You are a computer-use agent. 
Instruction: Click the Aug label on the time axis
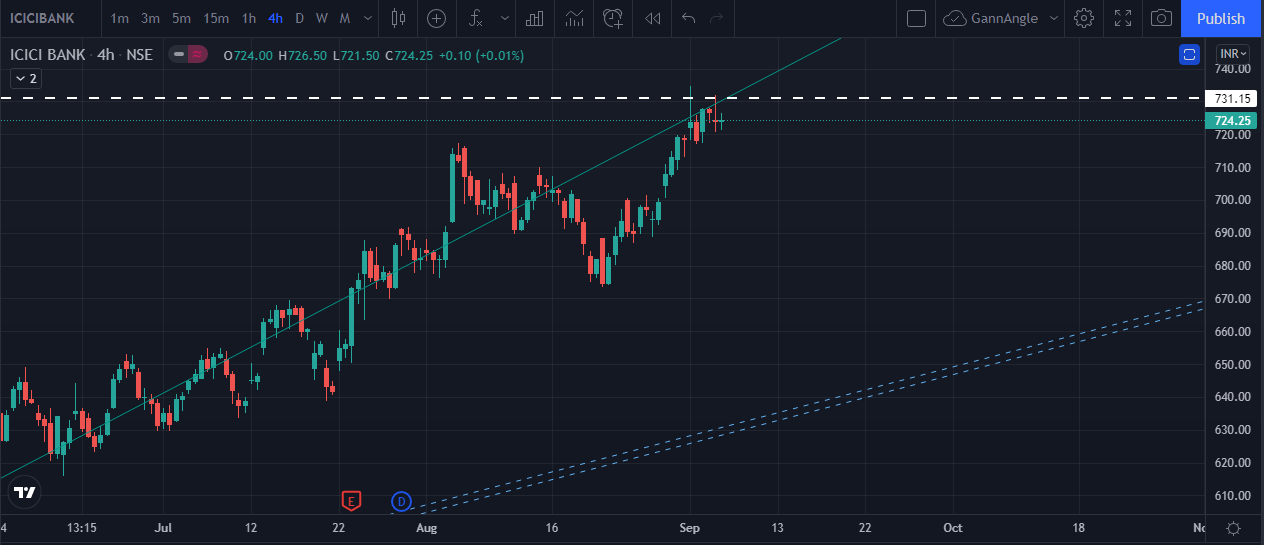(427, 527)
